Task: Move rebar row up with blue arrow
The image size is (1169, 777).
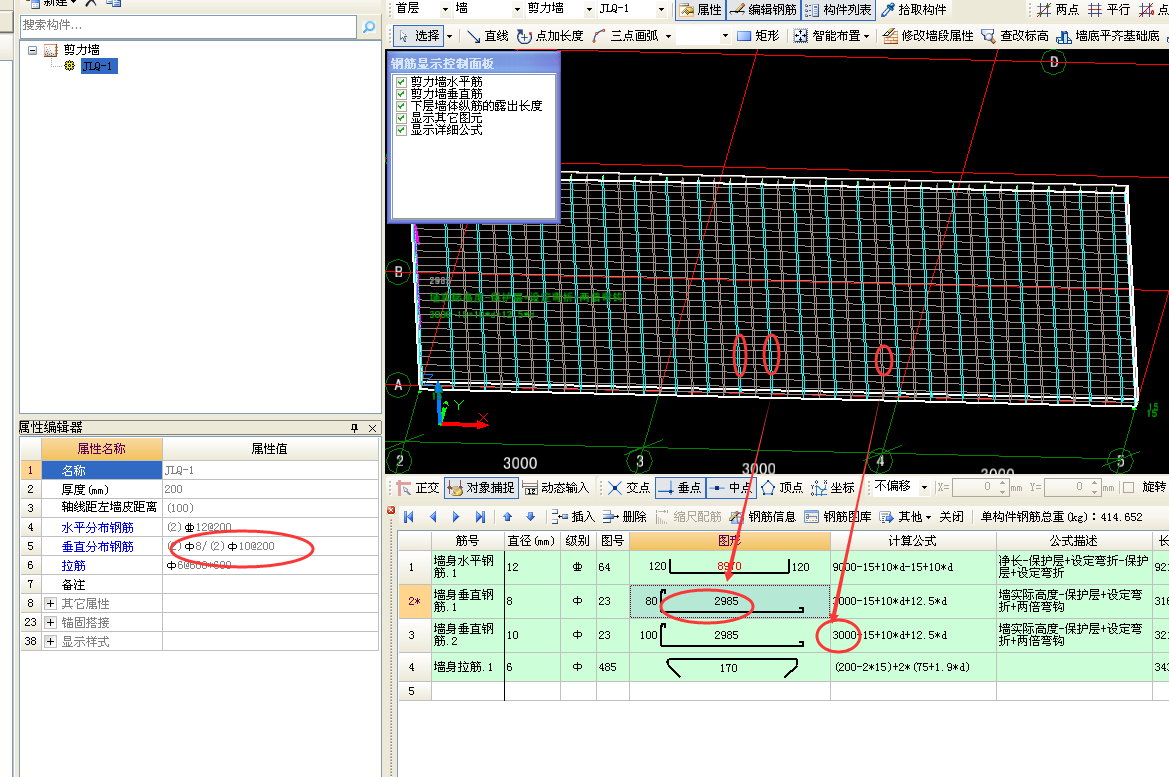Action: [508, 517]
